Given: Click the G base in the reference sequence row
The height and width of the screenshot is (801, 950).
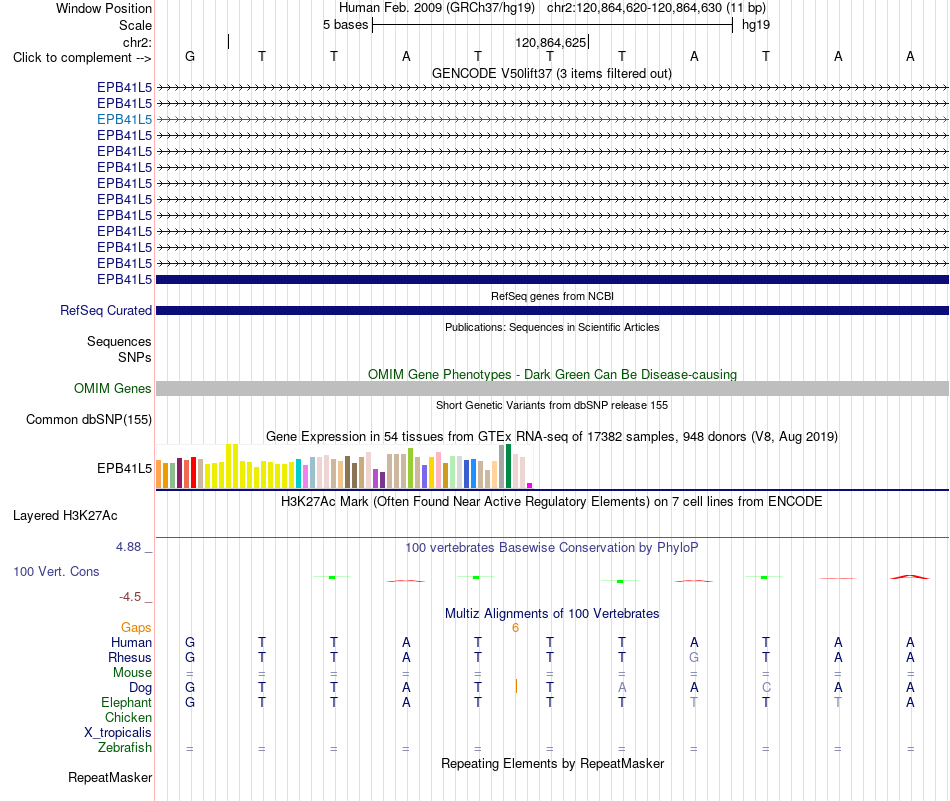Looking at the screenshot, I should click(x=190, y=56).
